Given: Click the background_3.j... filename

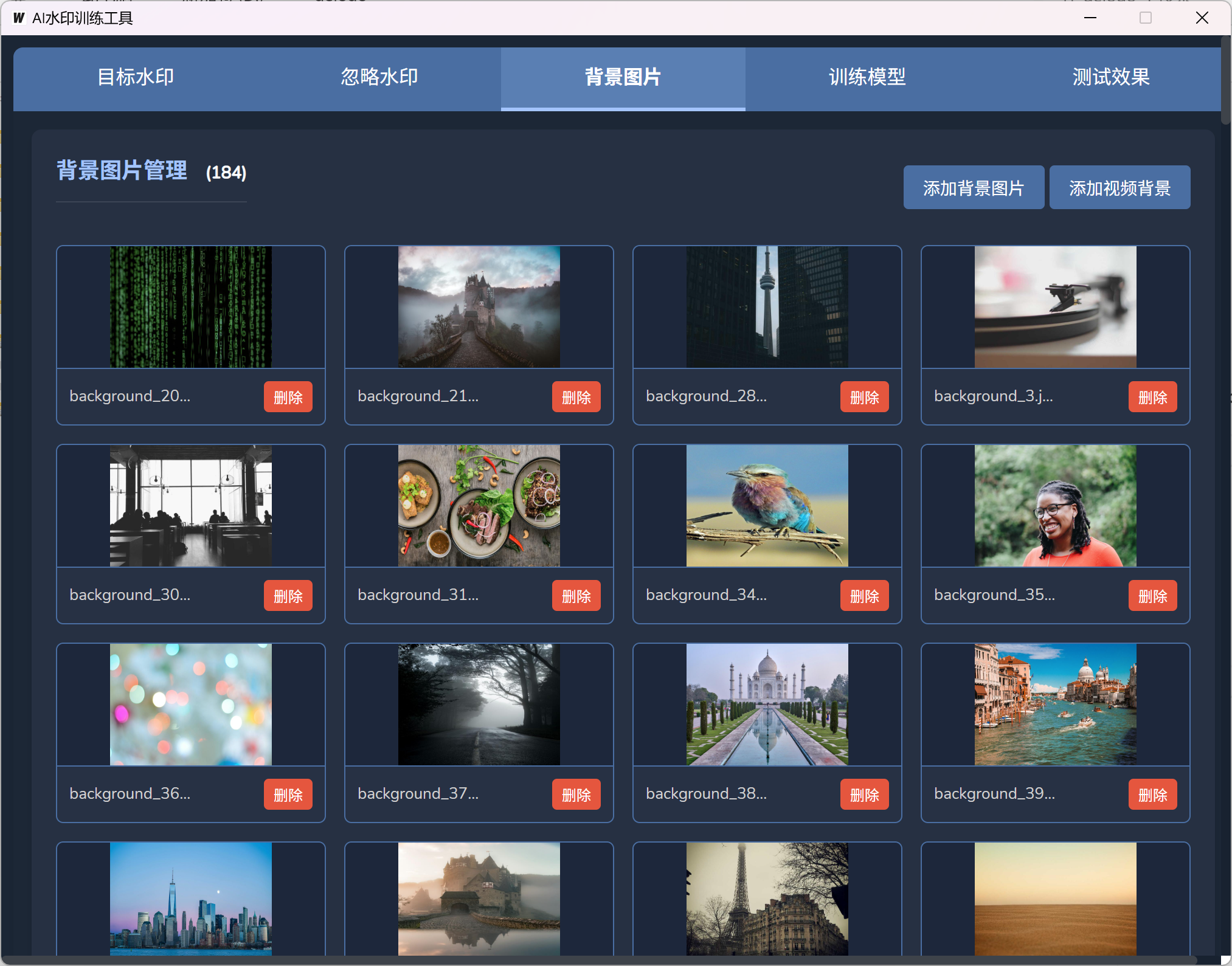Looking at the screenshot, I should pos(994,396).
